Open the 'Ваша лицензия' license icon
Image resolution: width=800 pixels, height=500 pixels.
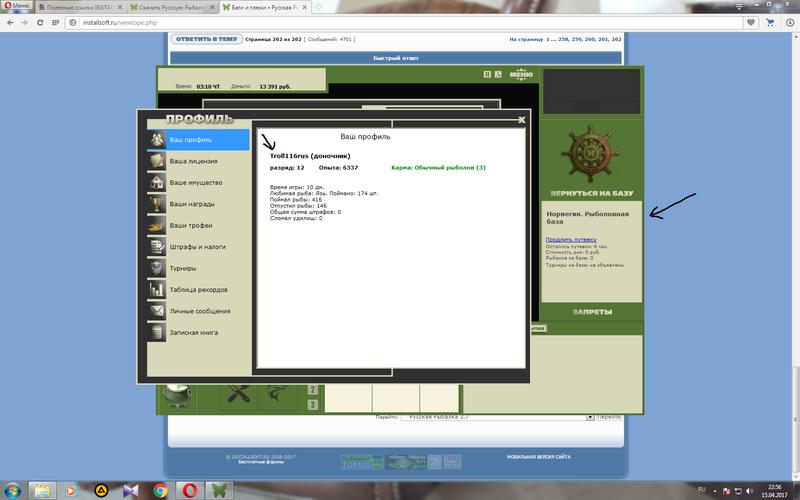[x=157, y=161]
